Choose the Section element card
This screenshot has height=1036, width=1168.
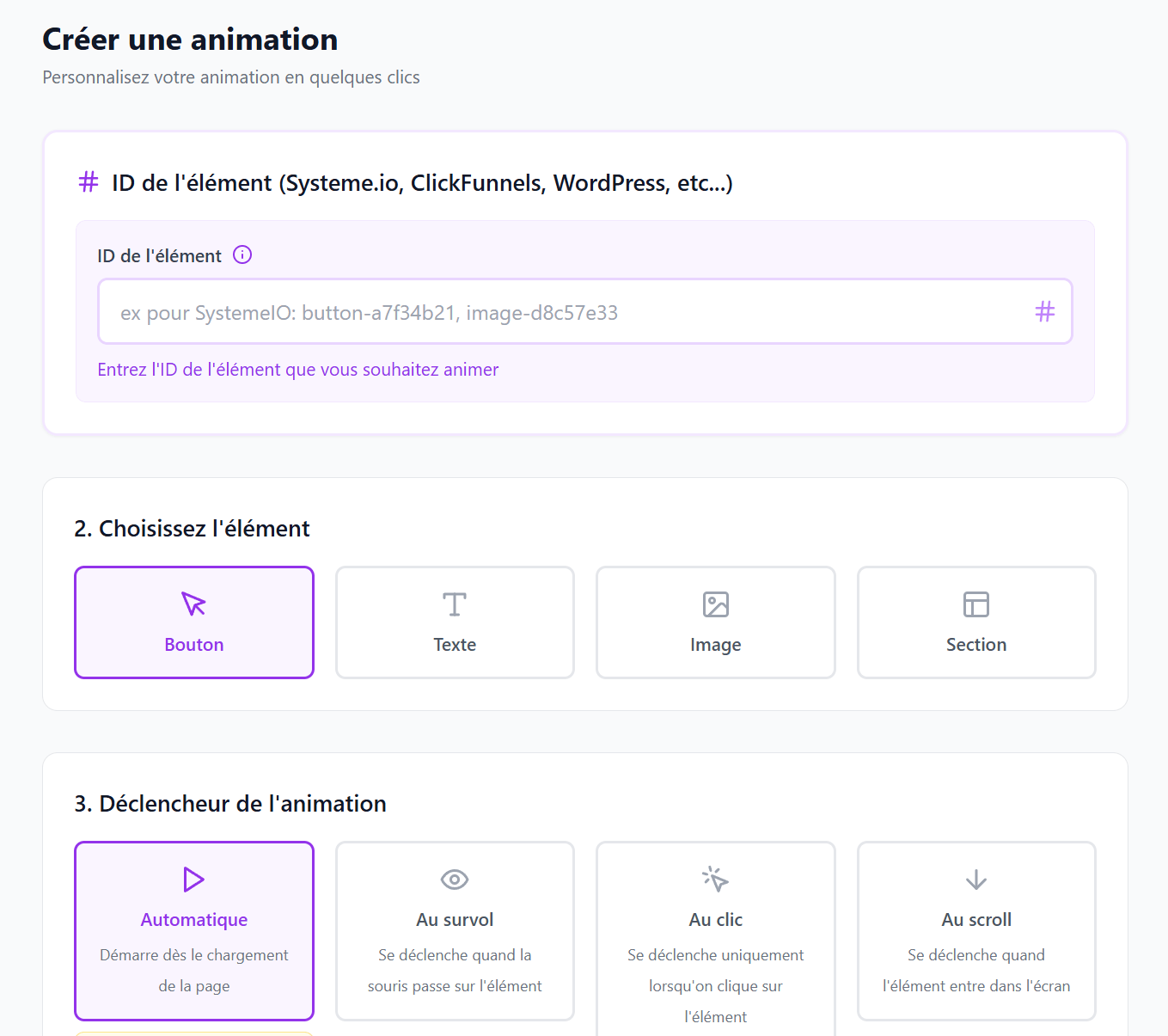[975, 622]
